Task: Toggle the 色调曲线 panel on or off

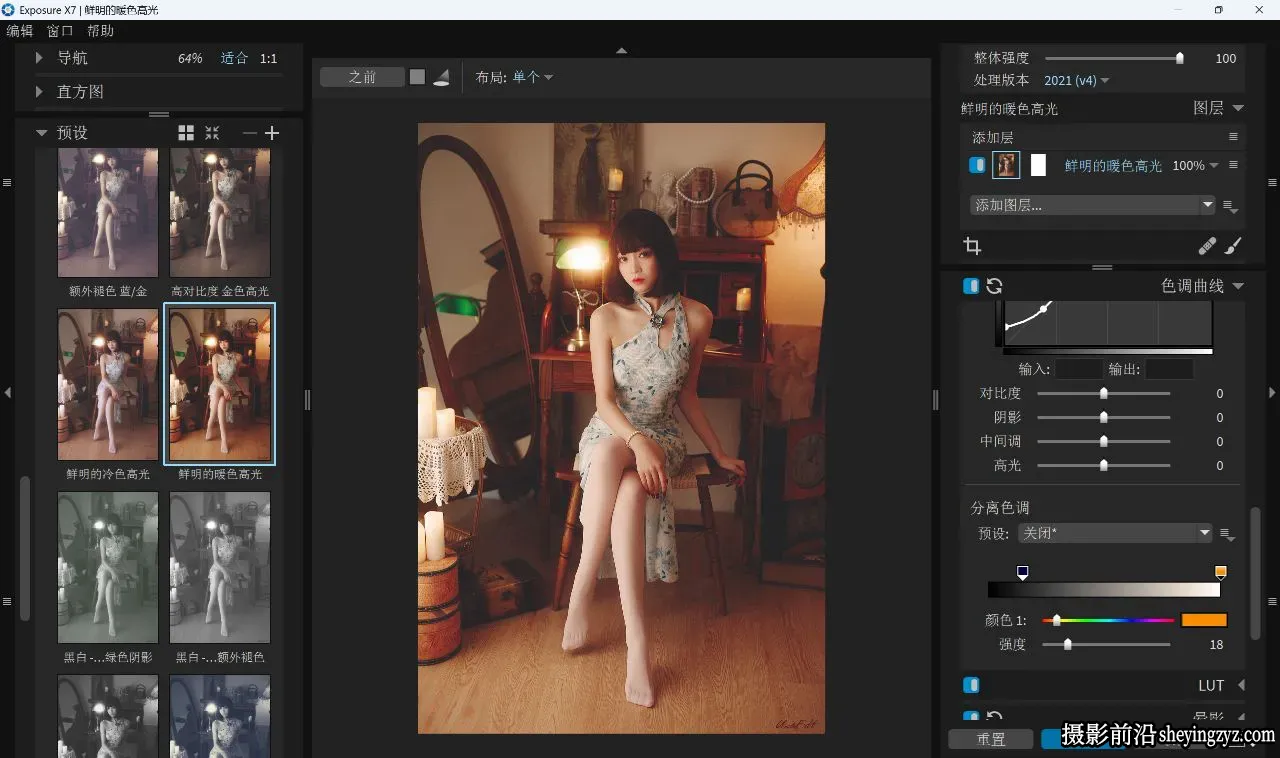Action: pos(971,286)
